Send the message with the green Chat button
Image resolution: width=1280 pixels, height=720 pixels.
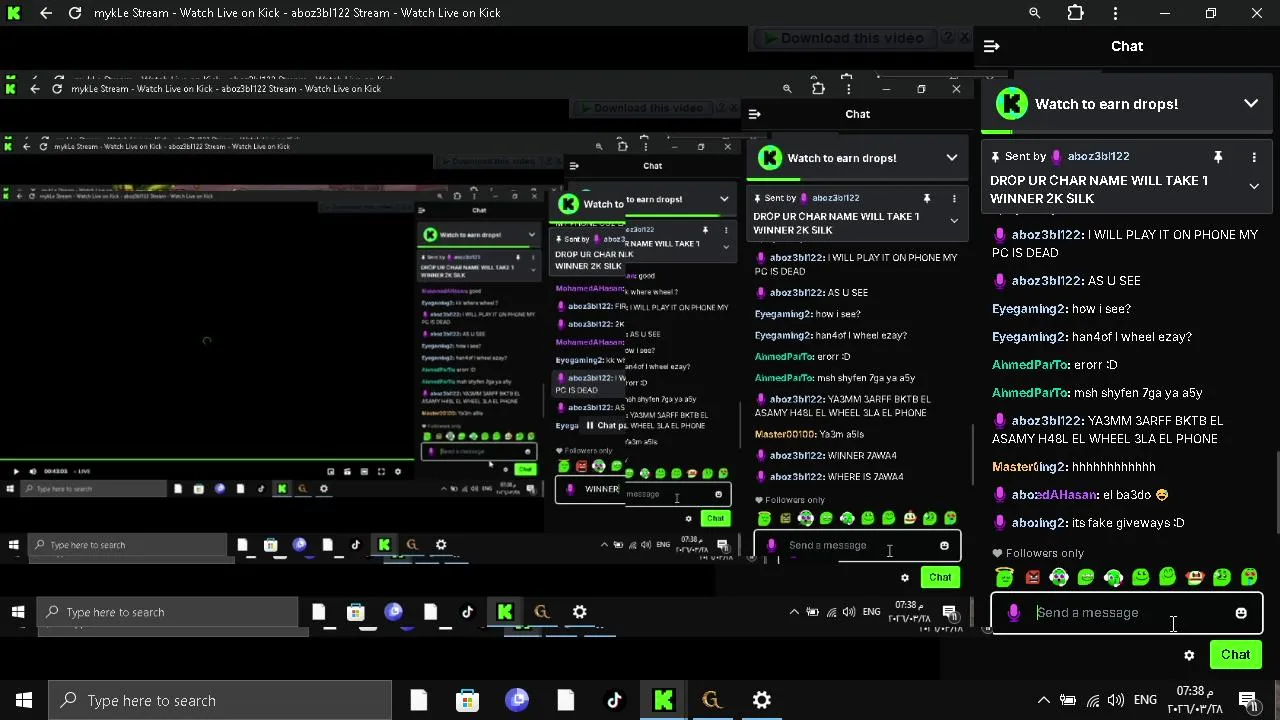click(1235, 655)
